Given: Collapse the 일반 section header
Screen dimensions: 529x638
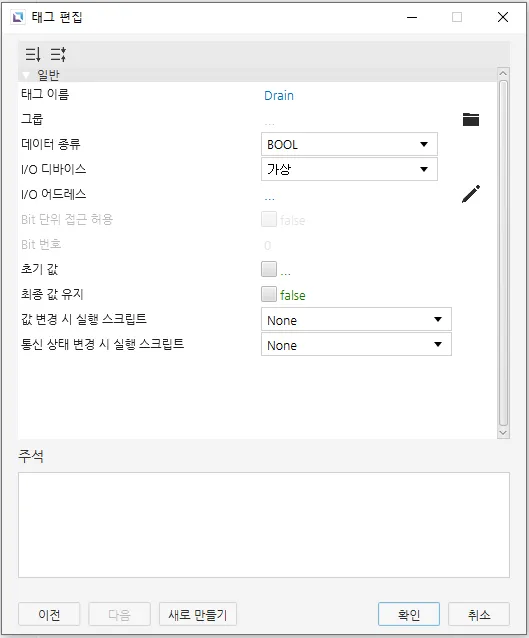Looking at the screenshot, I should [26, 75].
